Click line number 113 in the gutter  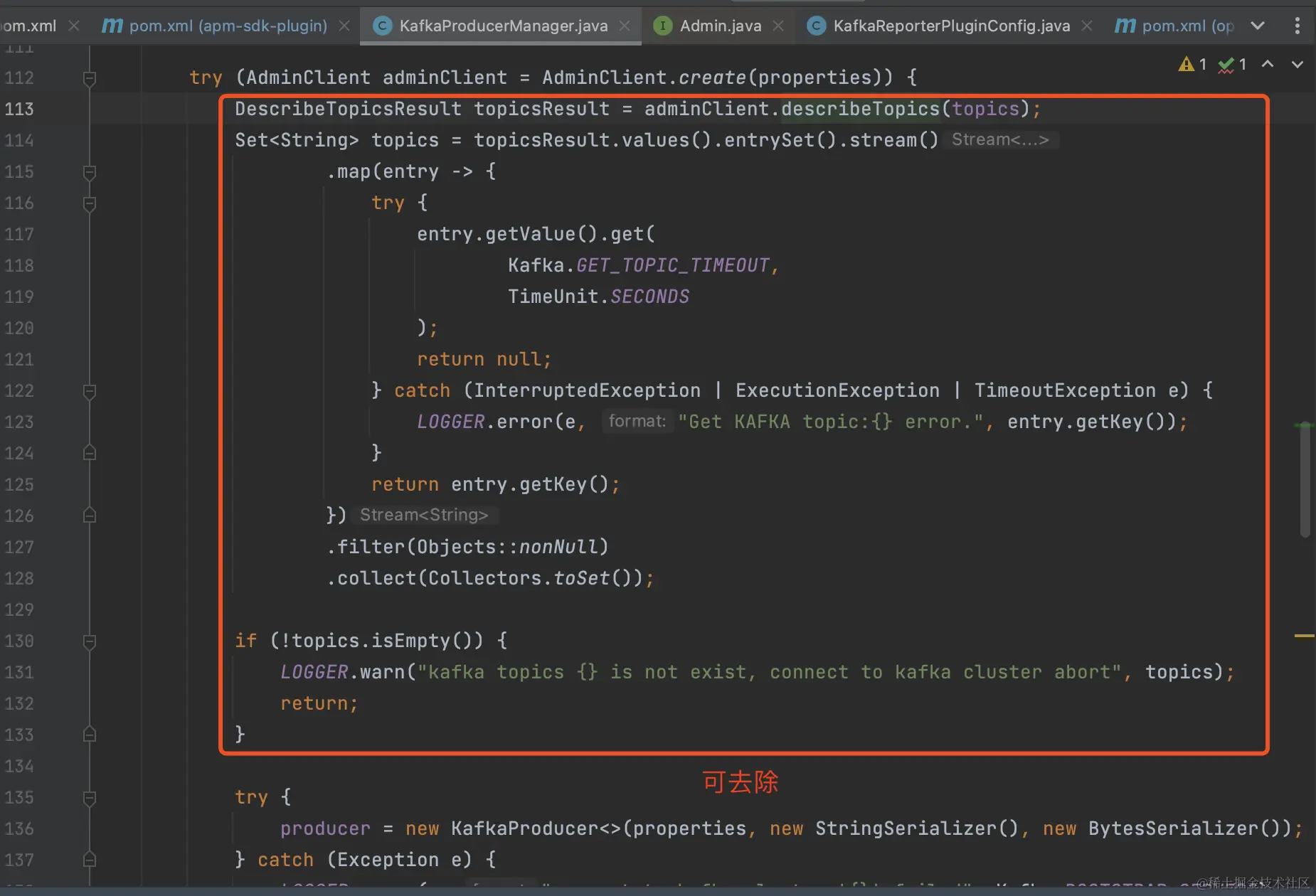tap(19, 109)
